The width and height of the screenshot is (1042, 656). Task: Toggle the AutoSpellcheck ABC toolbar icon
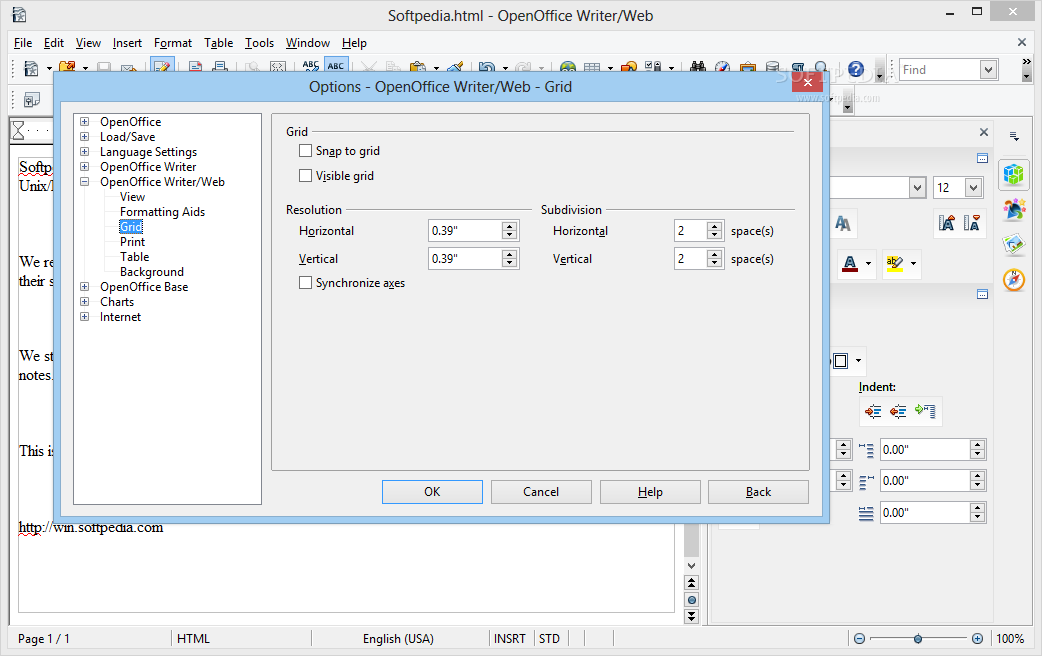[336, 66]
